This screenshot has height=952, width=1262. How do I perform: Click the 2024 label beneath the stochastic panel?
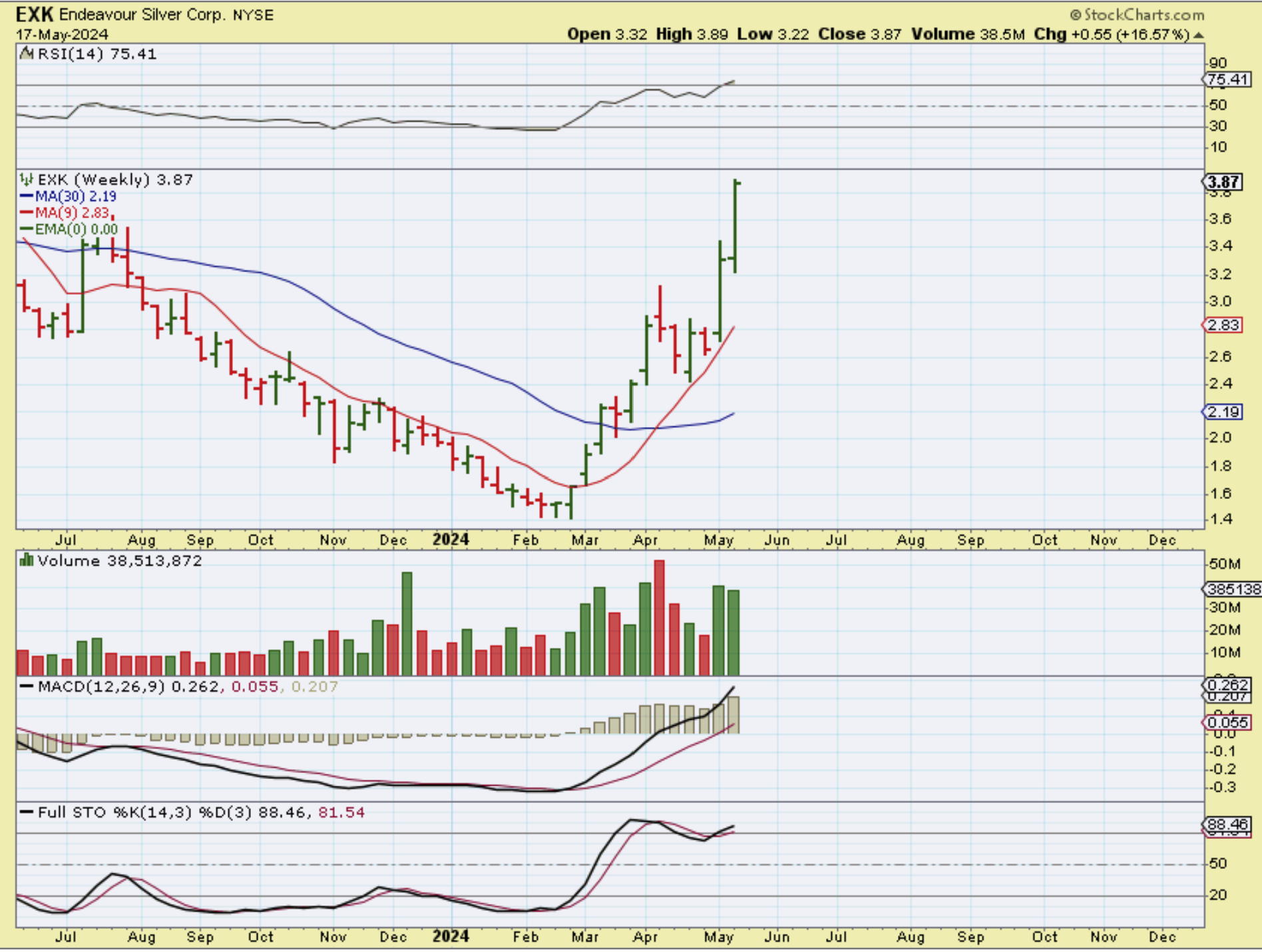[451, 937]
